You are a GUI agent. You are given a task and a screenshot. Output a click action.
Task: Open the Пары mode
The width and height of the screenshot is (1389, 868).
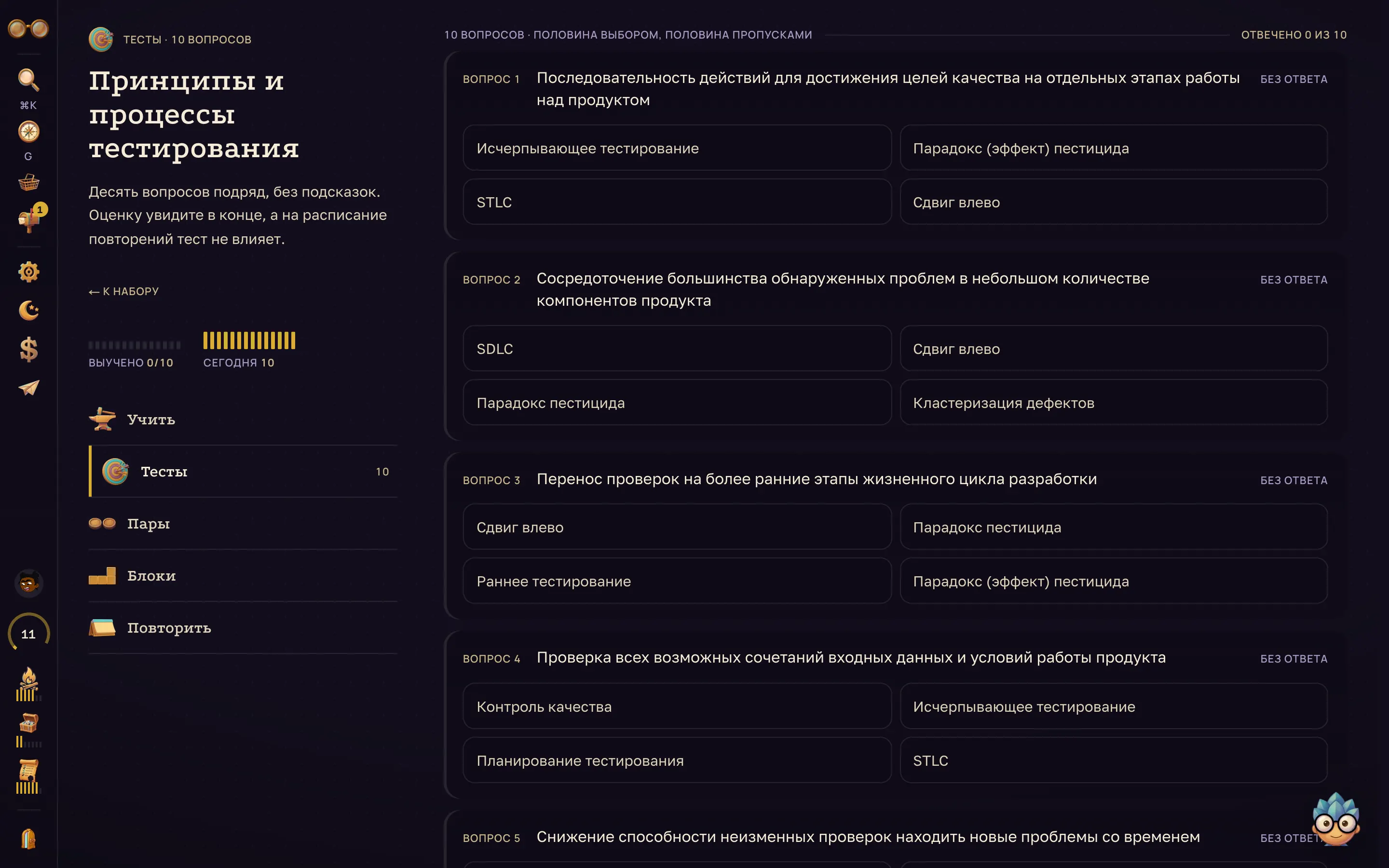pyautogui.click(x=243, y=524)
